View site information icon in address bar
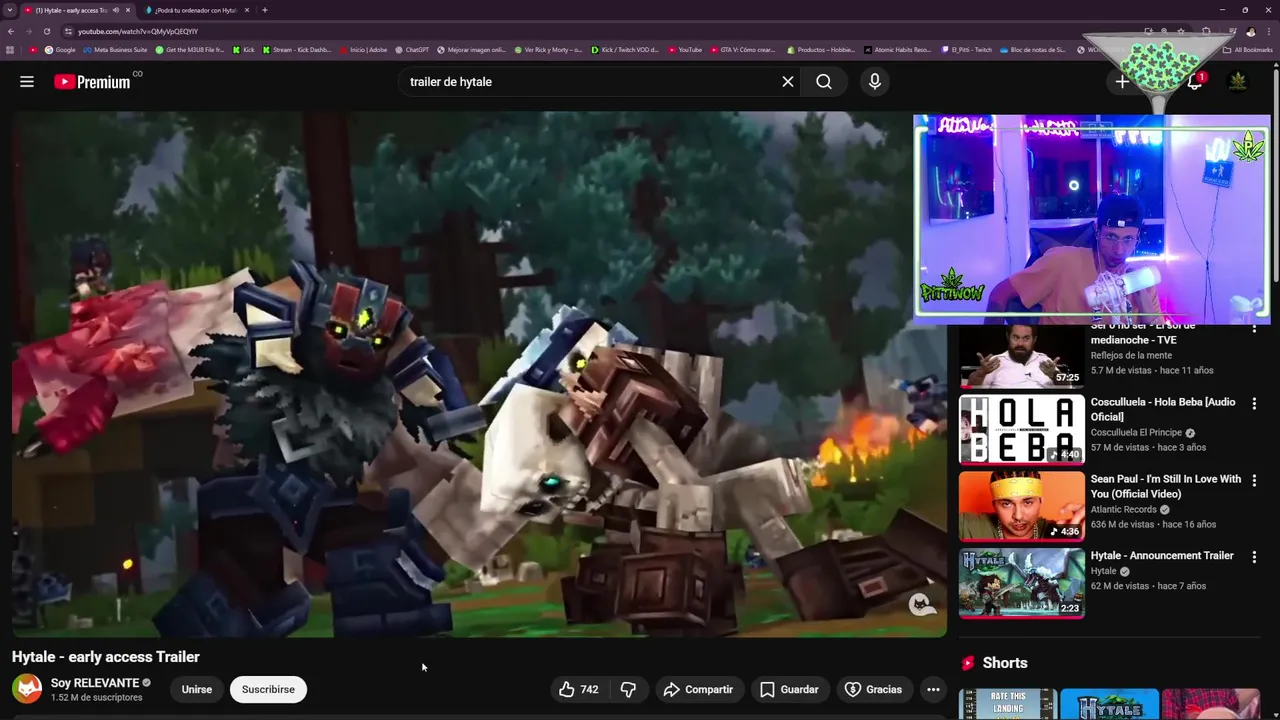 coord(68,31)
